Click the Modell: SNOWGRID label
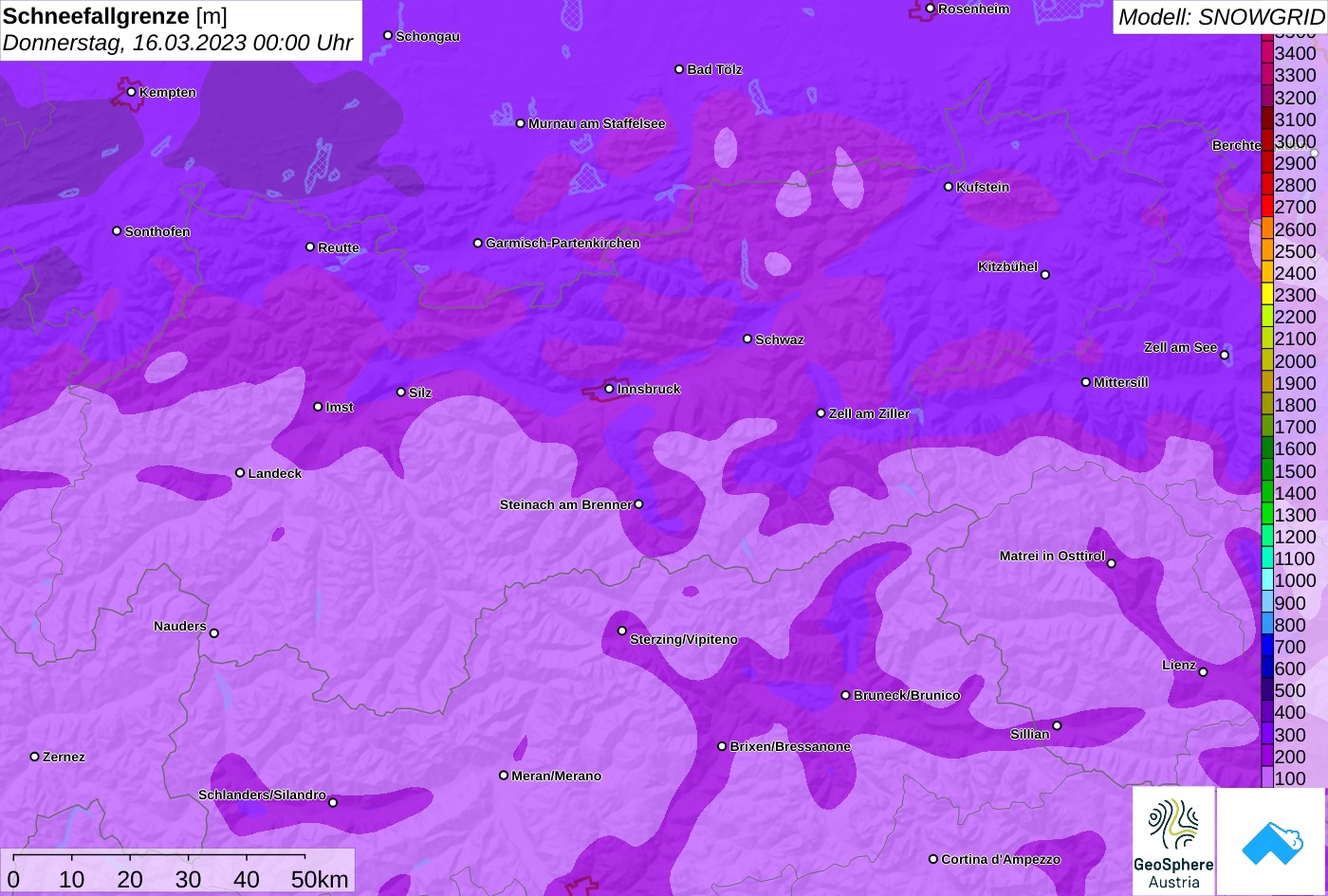Image resolution: width=1328 pixels, height=896 pixels. pos(1221,16)
